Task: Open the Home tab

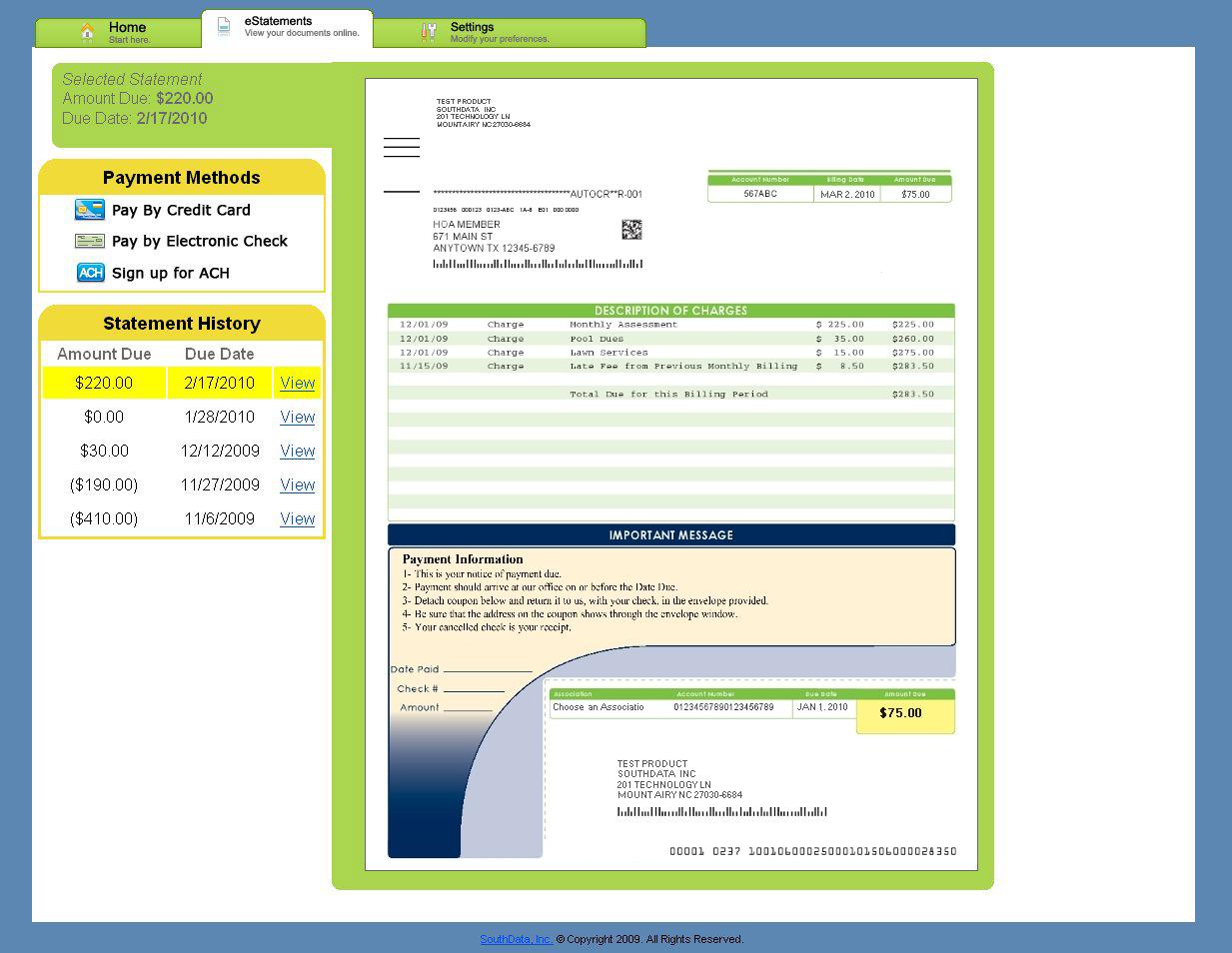Action: (128, 32)
